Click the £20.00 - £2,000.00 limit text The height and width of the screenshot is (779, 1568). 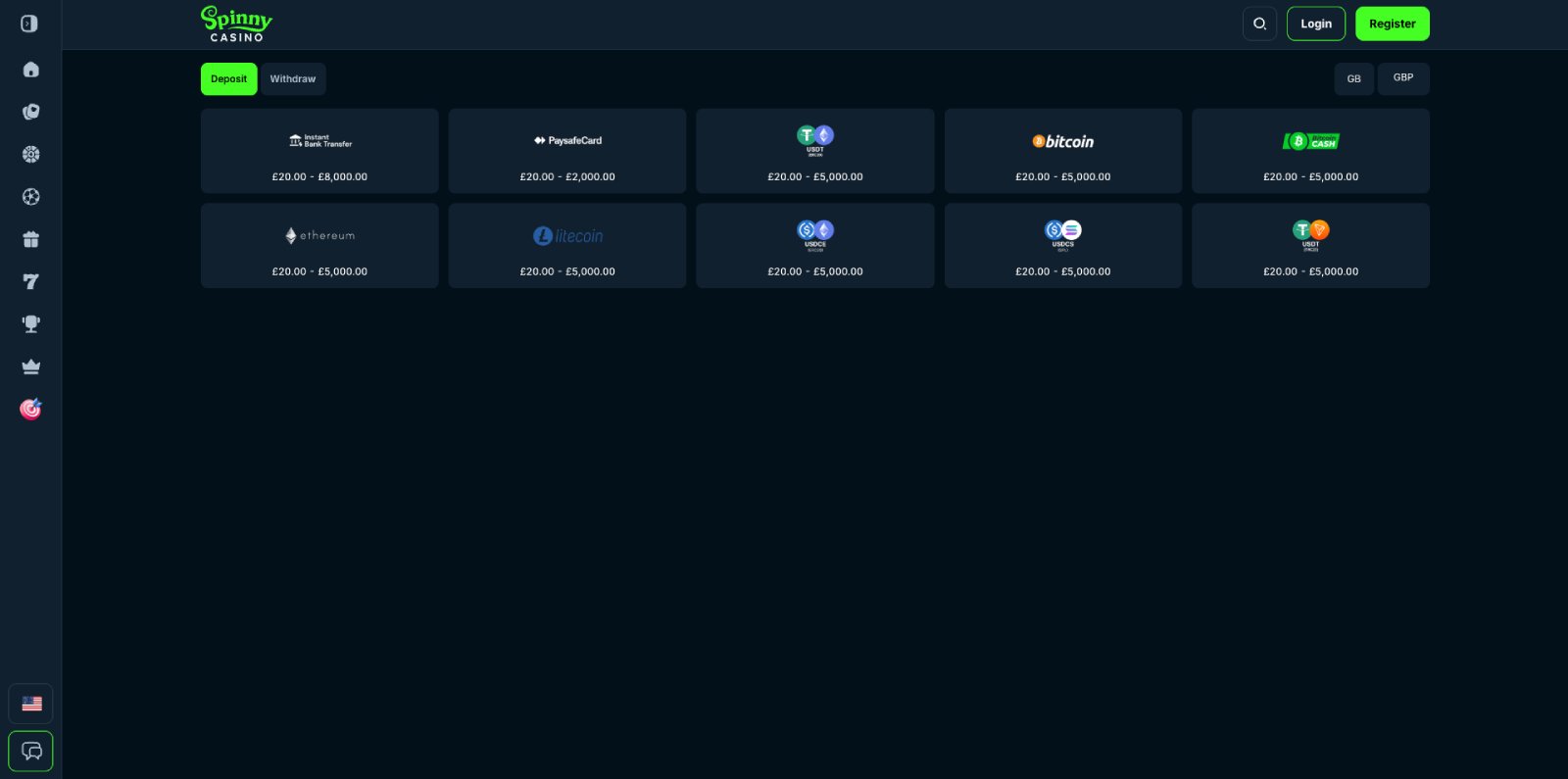tap(567, 177)
